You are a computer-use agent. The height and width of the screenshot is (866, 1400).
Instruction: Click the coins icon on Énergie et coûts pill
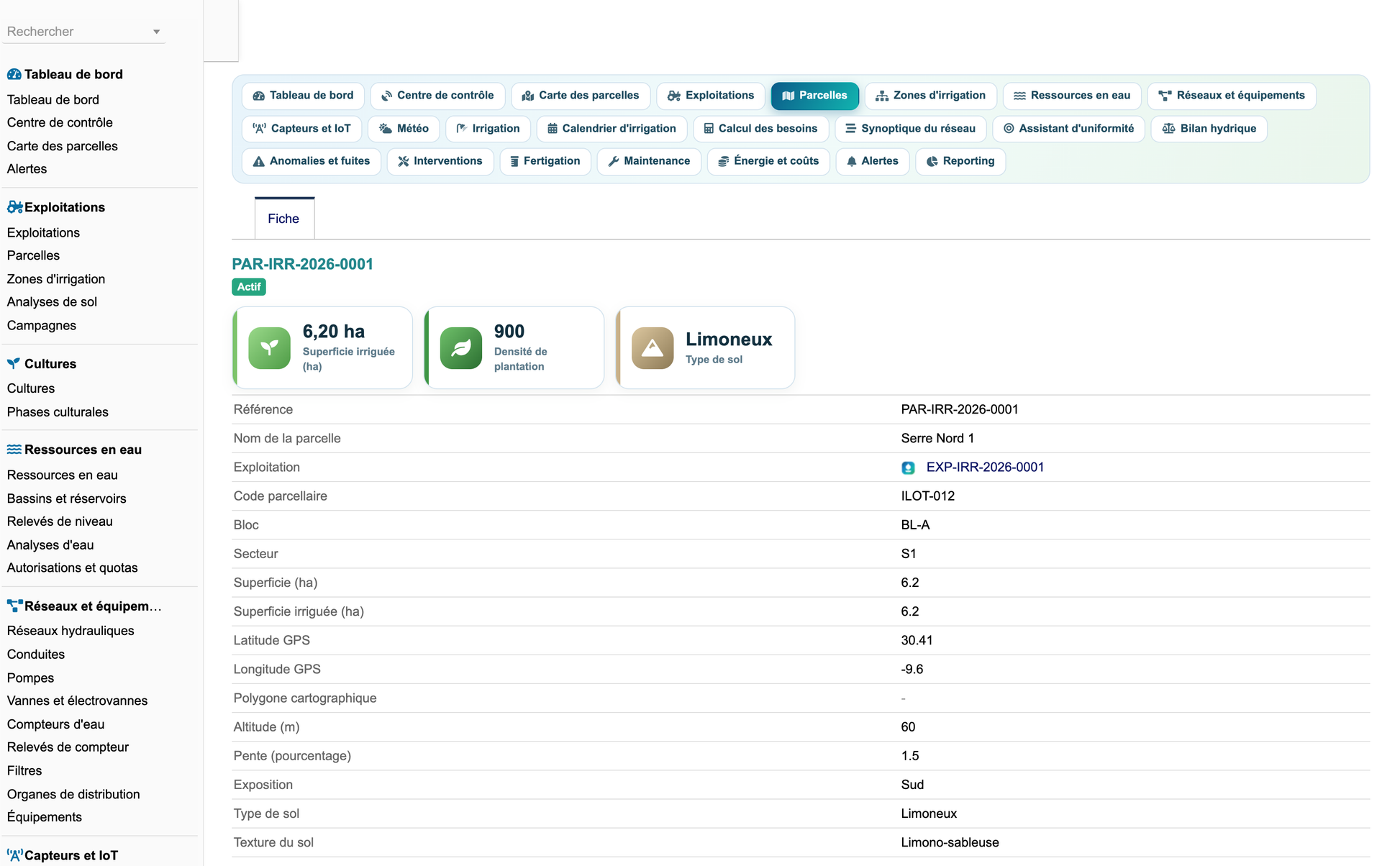click(x=724, y=161)
